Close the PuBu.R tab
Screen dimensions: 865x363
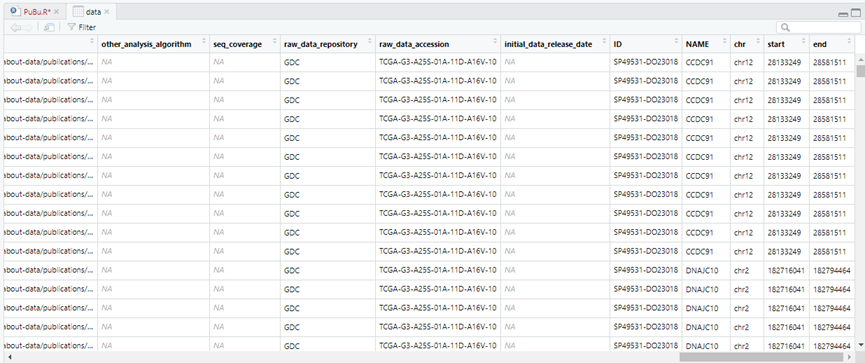point(56,11)
